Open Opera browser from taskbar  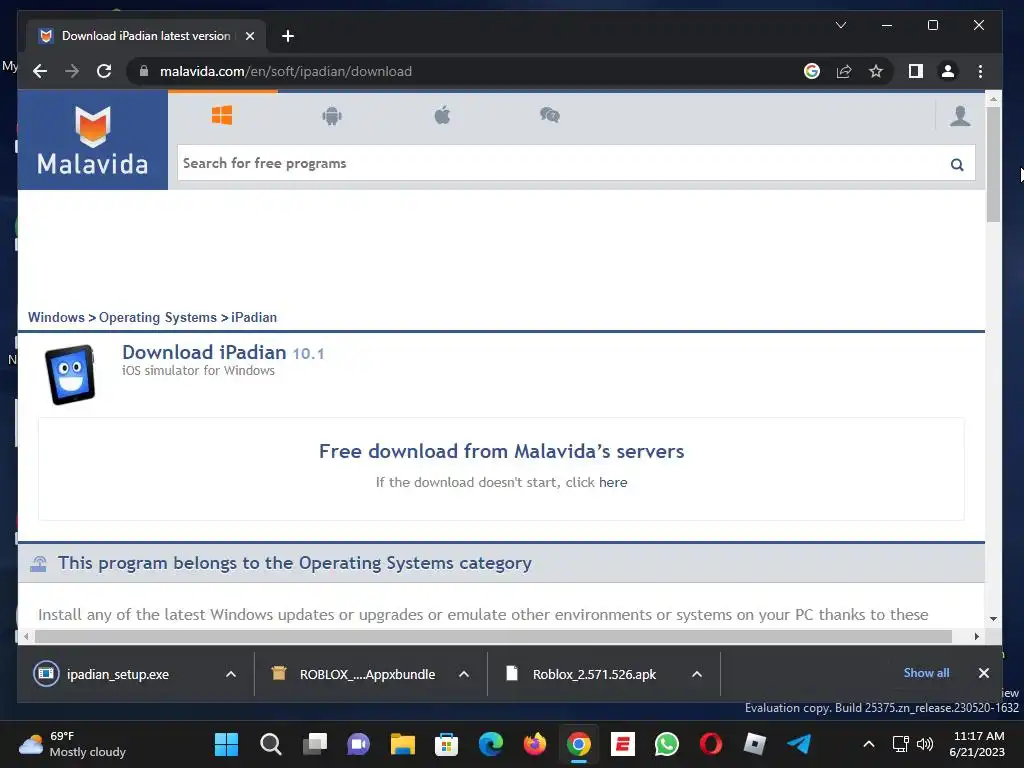(711, 744)
